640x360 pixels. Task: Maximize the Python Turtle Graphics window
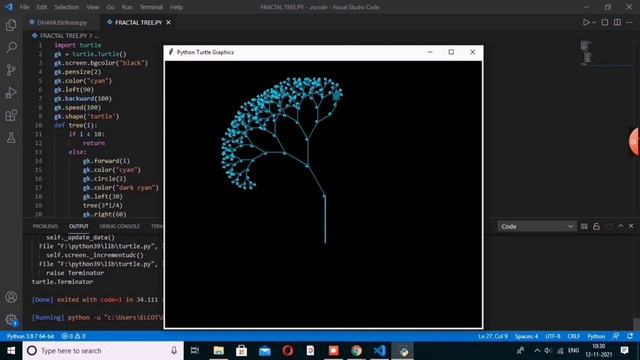451,52
